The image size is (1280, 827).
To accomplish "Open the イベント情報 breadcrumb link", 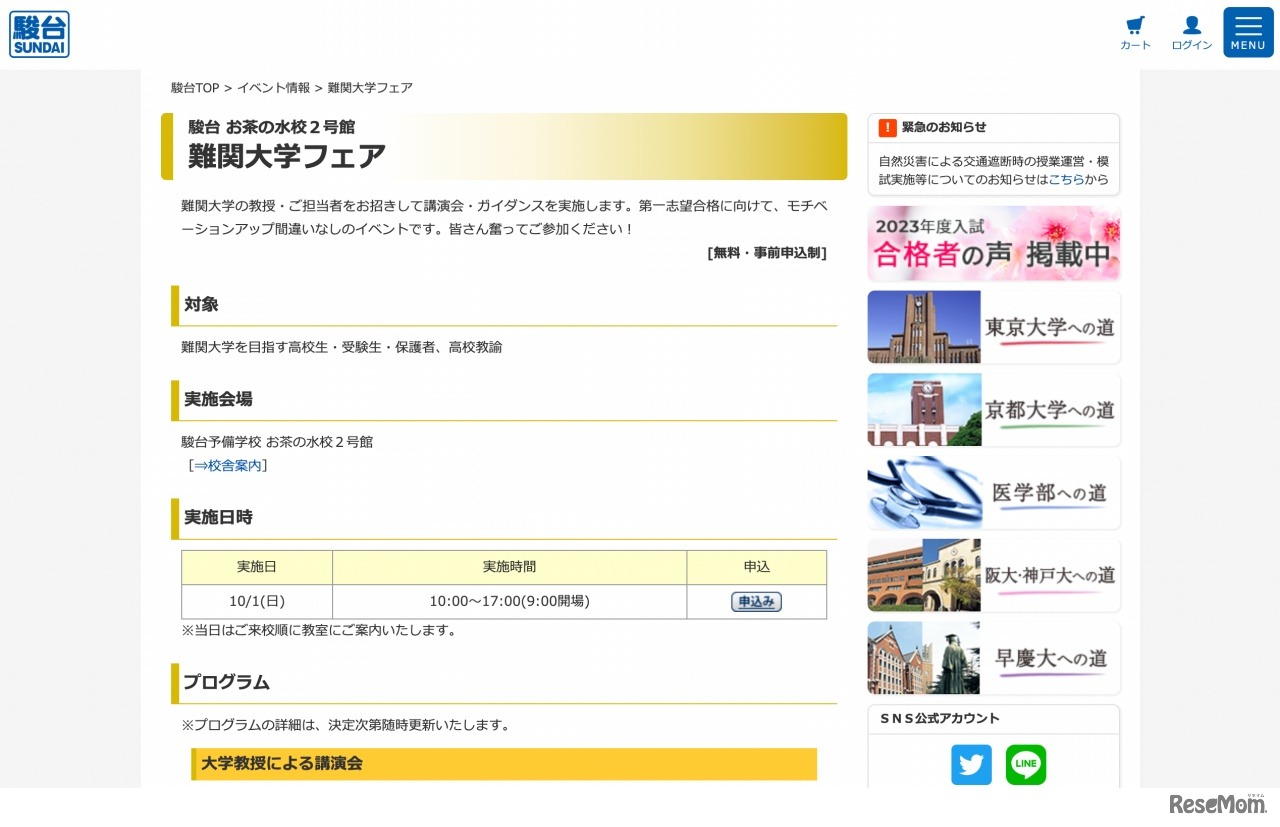I will coord(274,87).
